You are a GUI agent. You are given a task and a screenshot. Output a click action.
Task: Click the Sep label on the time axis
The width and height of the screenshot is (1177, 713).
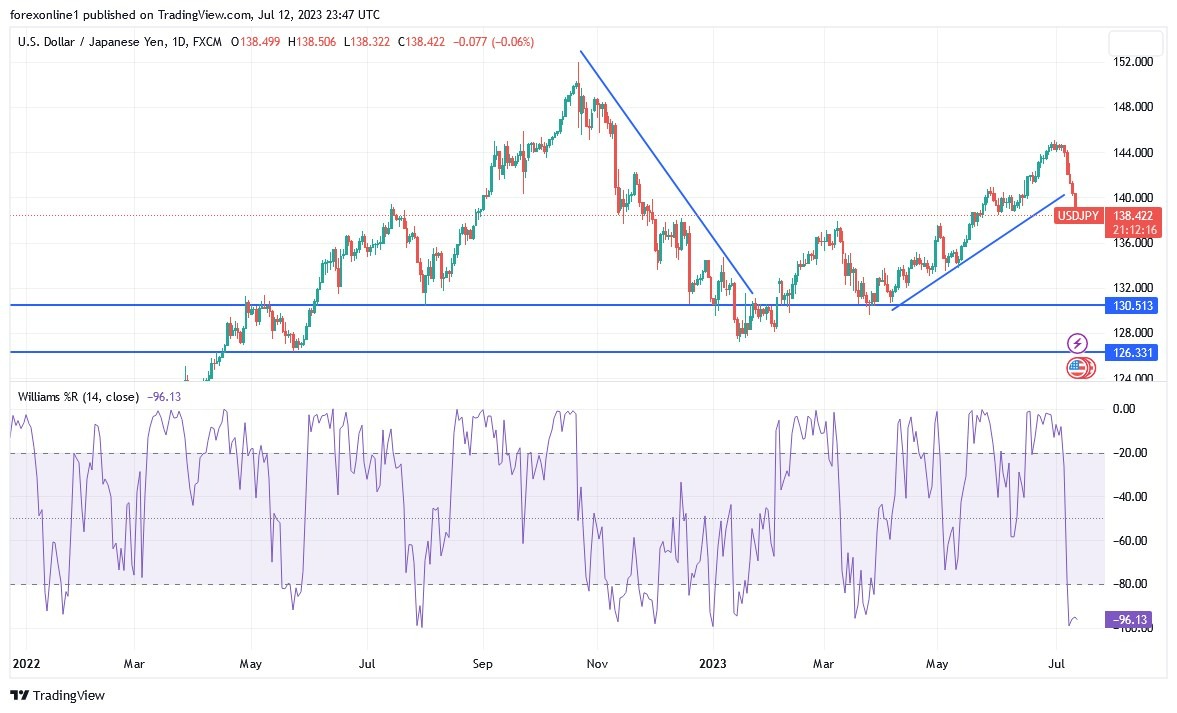[482, 663]
